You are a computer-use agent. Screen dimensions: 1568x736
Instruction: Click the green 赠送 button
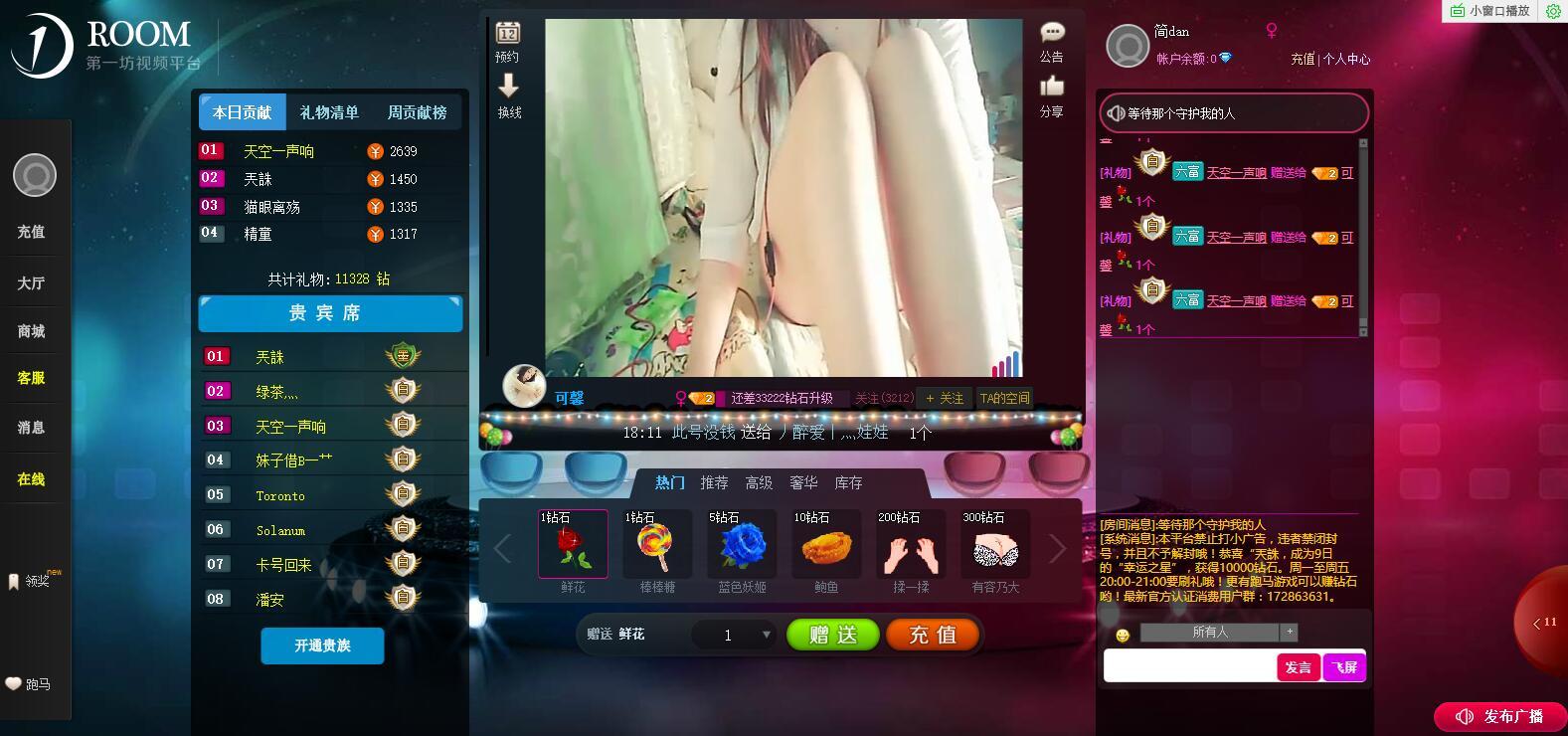point(833,635)
